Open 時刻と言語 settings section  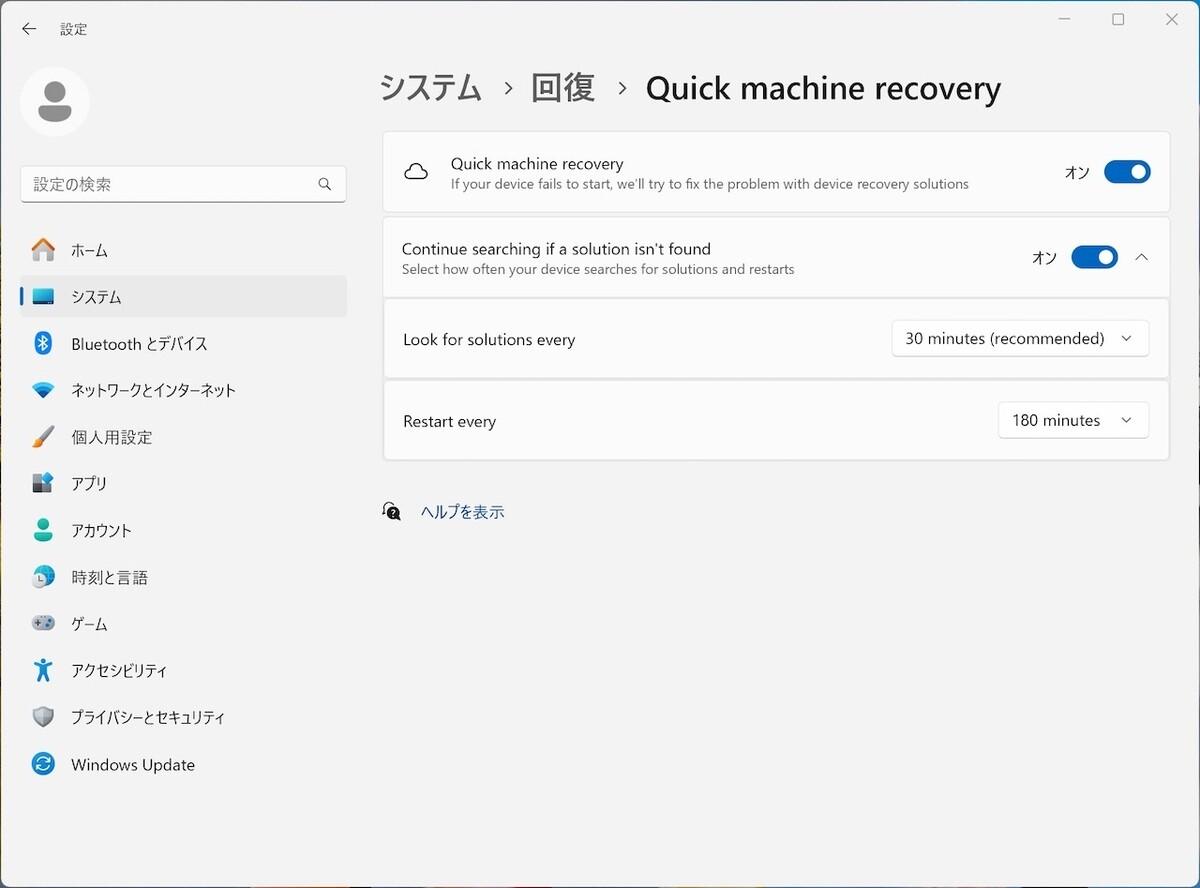[x=109, y=577]
